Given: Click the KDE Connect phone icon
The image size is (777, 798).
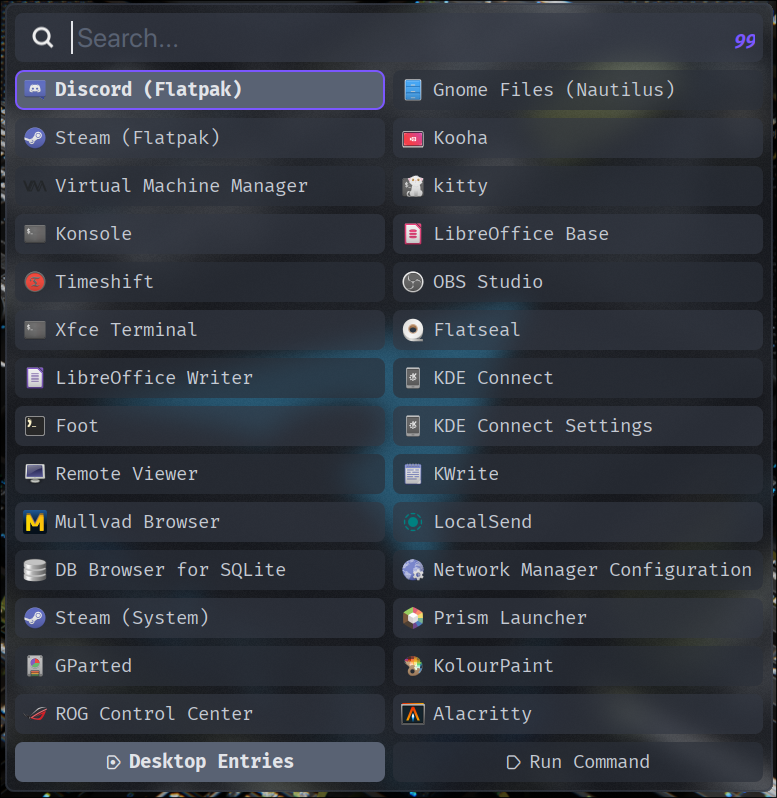Looking at the screenshot, I should [413, 378].
